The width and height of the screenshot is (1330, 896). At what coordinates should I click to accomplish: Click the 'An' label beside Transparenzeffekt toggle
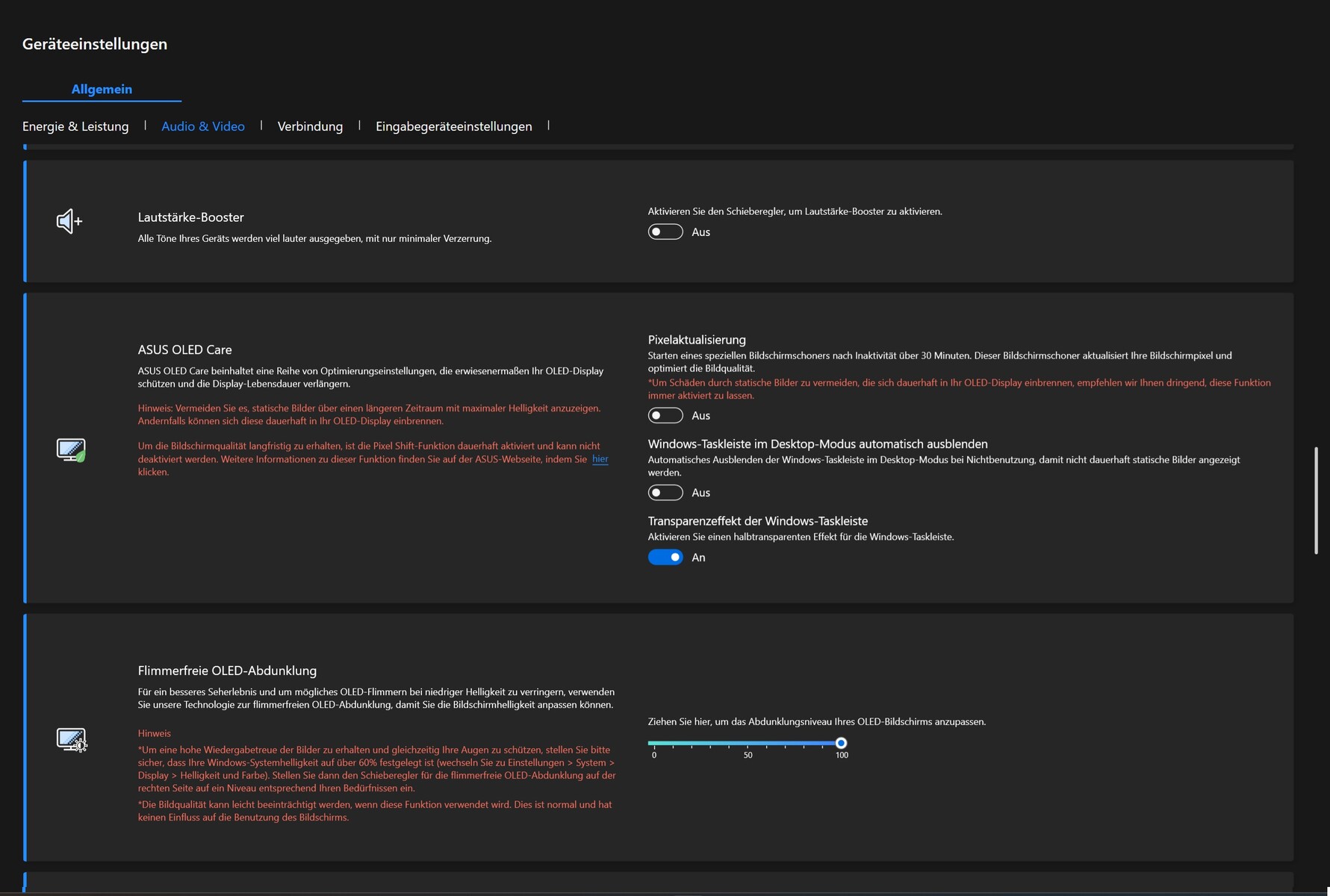pyautogui.click(x=698, y=557)
